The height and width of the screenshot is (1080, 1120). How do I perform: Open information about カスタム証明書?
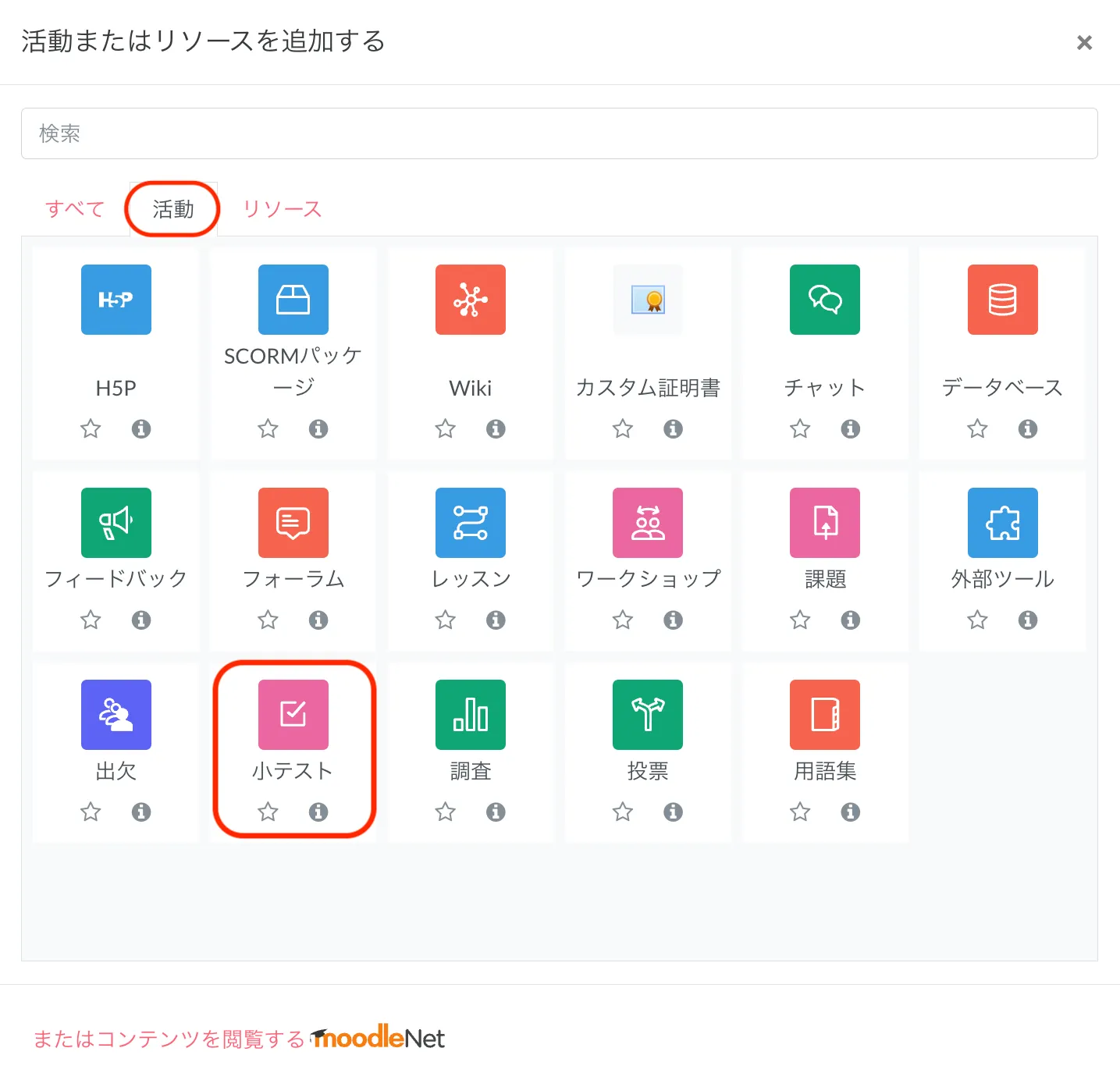[673, 428]
